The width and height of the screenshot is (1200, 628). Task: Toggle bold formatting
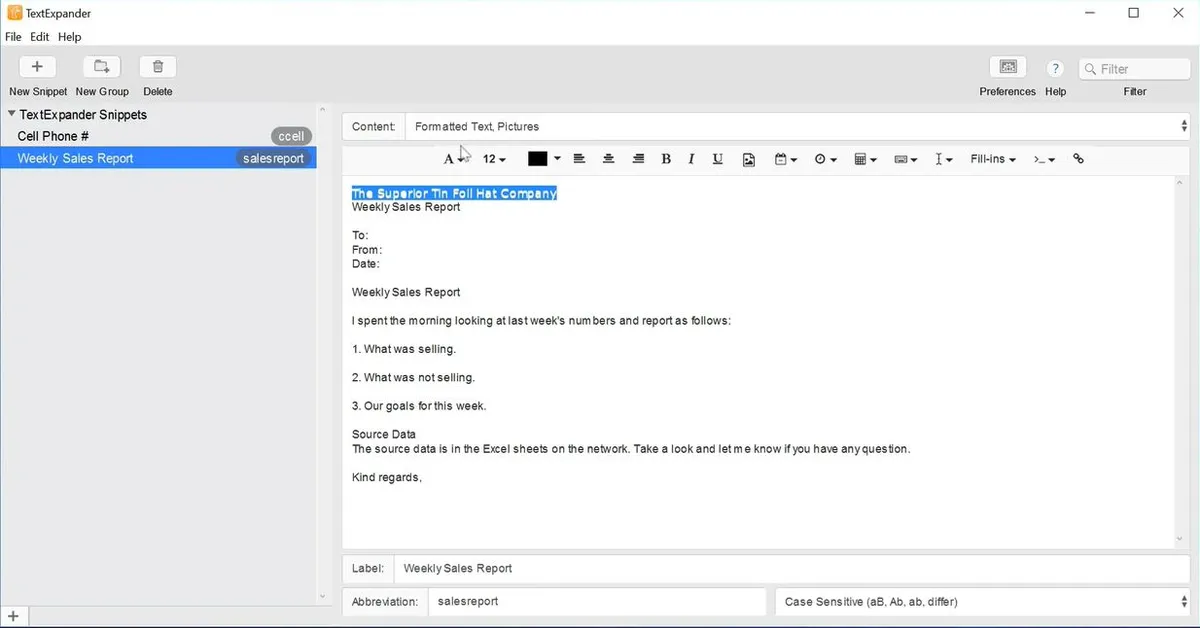(x=666, y=159)
